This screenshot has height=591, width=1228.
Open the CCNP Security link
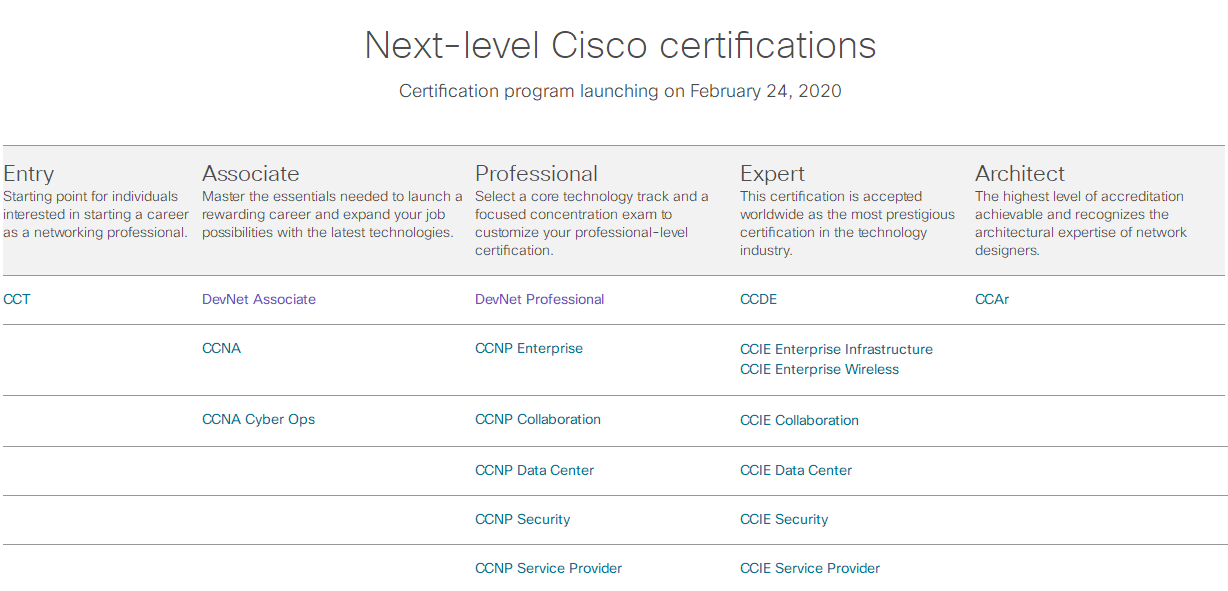tap(522, 519)
